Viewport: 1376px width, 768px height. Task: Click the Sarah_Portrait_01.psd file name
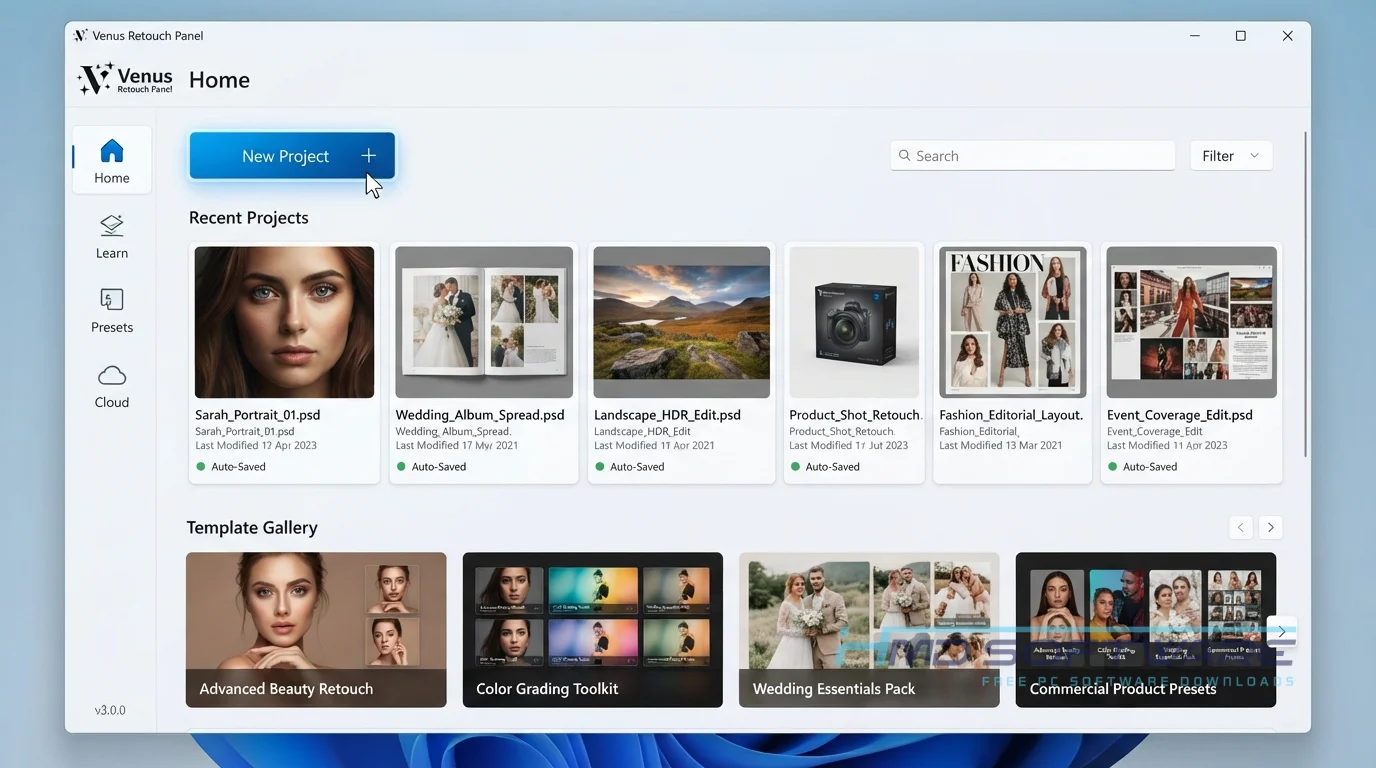click(258, 415)
